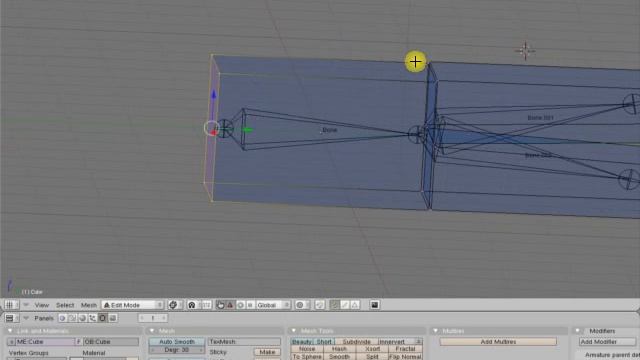Open the Innervert dropdown
This screenshot has width=640, height=360.
pyautogui.click(x=400, y=342)
